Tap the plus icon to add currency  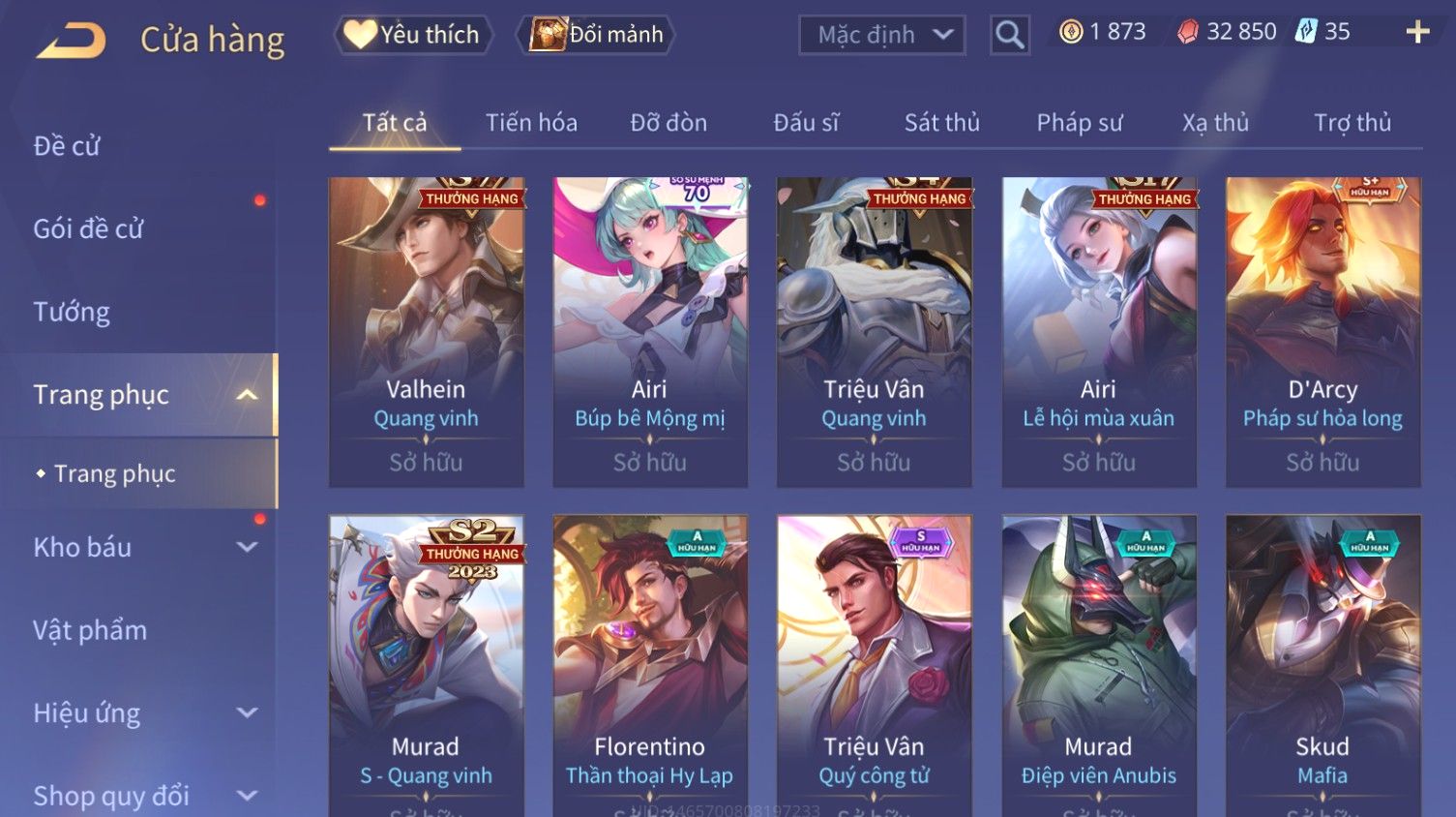coord(1417,33)
